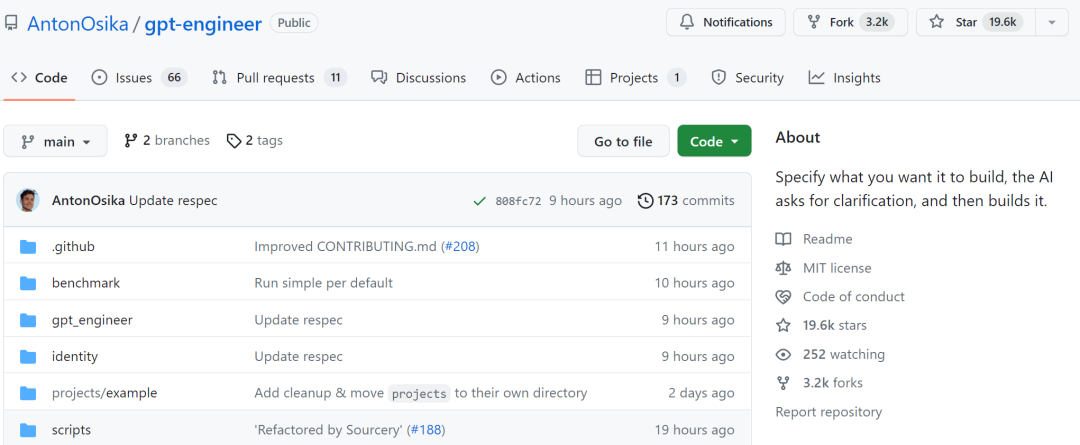Click the folder icon for scripts
Viewport: 1080px width, 445px height.
coord(28,430)
